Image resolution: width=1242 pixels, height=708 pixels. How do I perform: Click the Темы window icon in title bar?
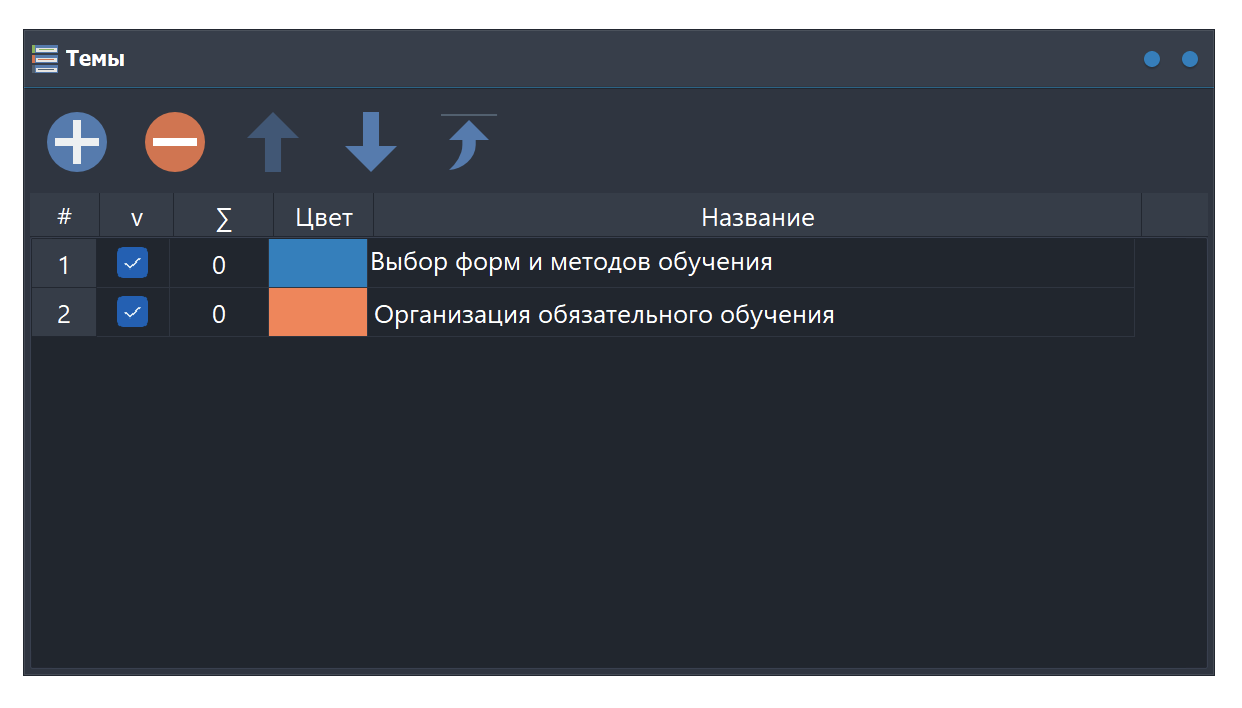pos(45,59)
